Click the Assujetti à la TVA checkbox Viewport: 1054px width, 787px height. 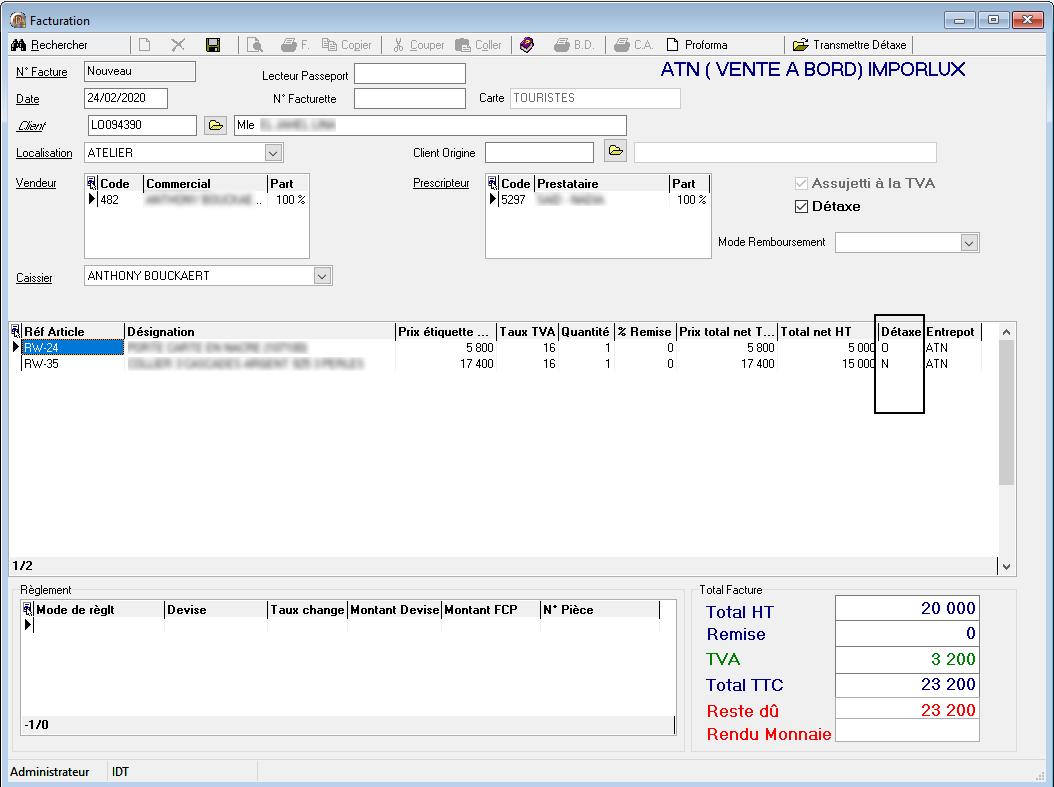coord(801,184)
